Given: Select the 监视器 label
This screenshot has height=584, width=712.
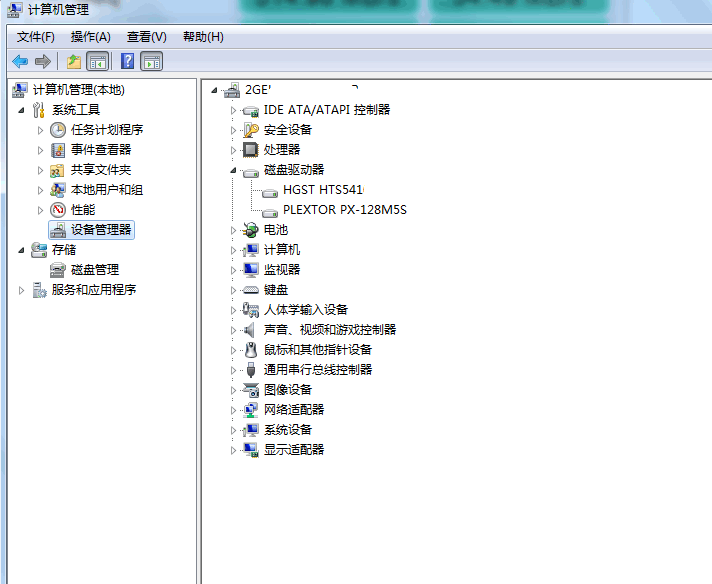Looking at the screenshot, I should 282,270.
